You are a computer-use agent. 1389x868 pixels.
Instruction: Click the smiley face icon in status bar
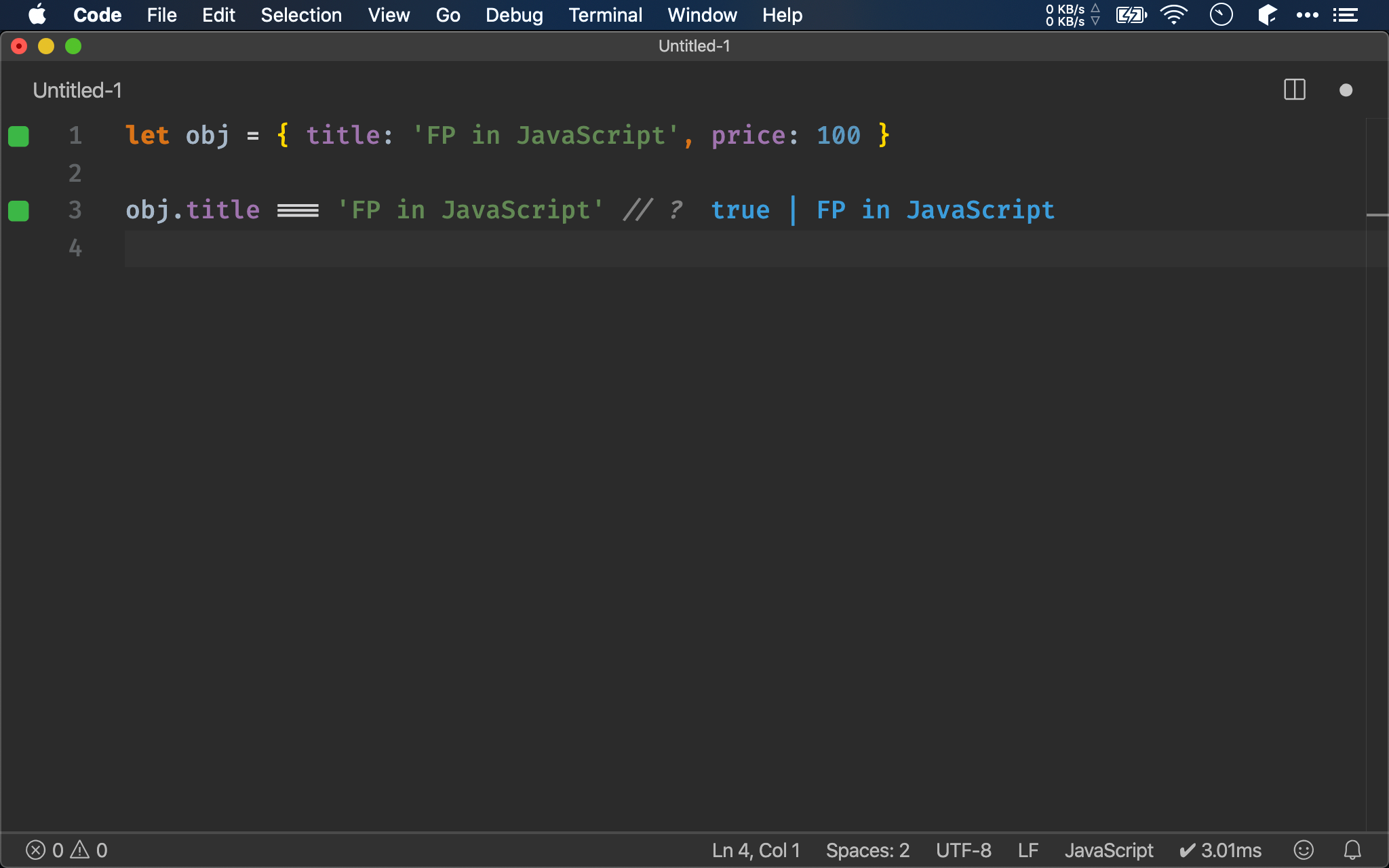(1303, 849)
